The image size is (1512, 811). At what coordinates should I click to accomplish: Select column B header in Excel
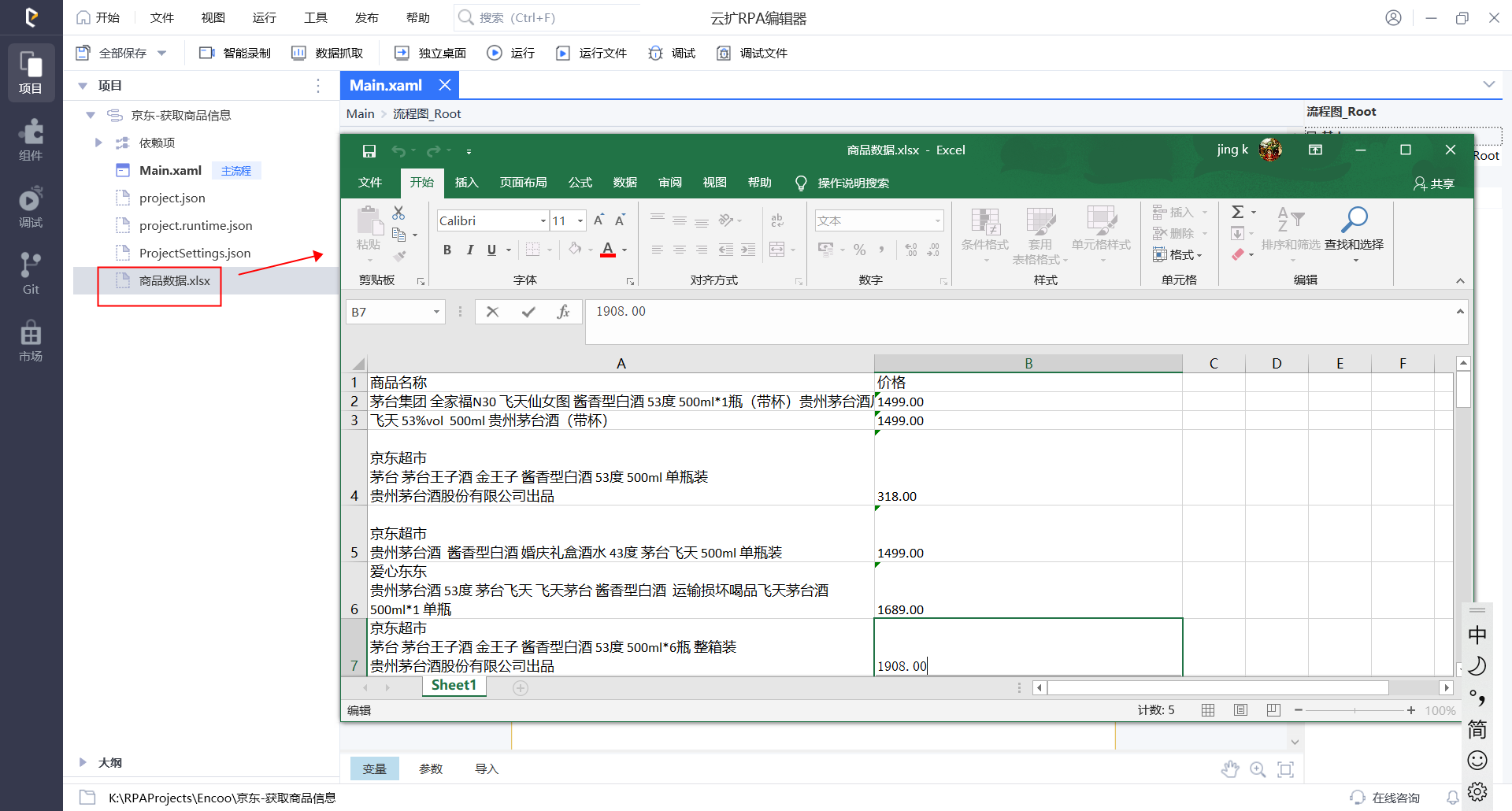pyautogui.click(x=1028, y=363)
